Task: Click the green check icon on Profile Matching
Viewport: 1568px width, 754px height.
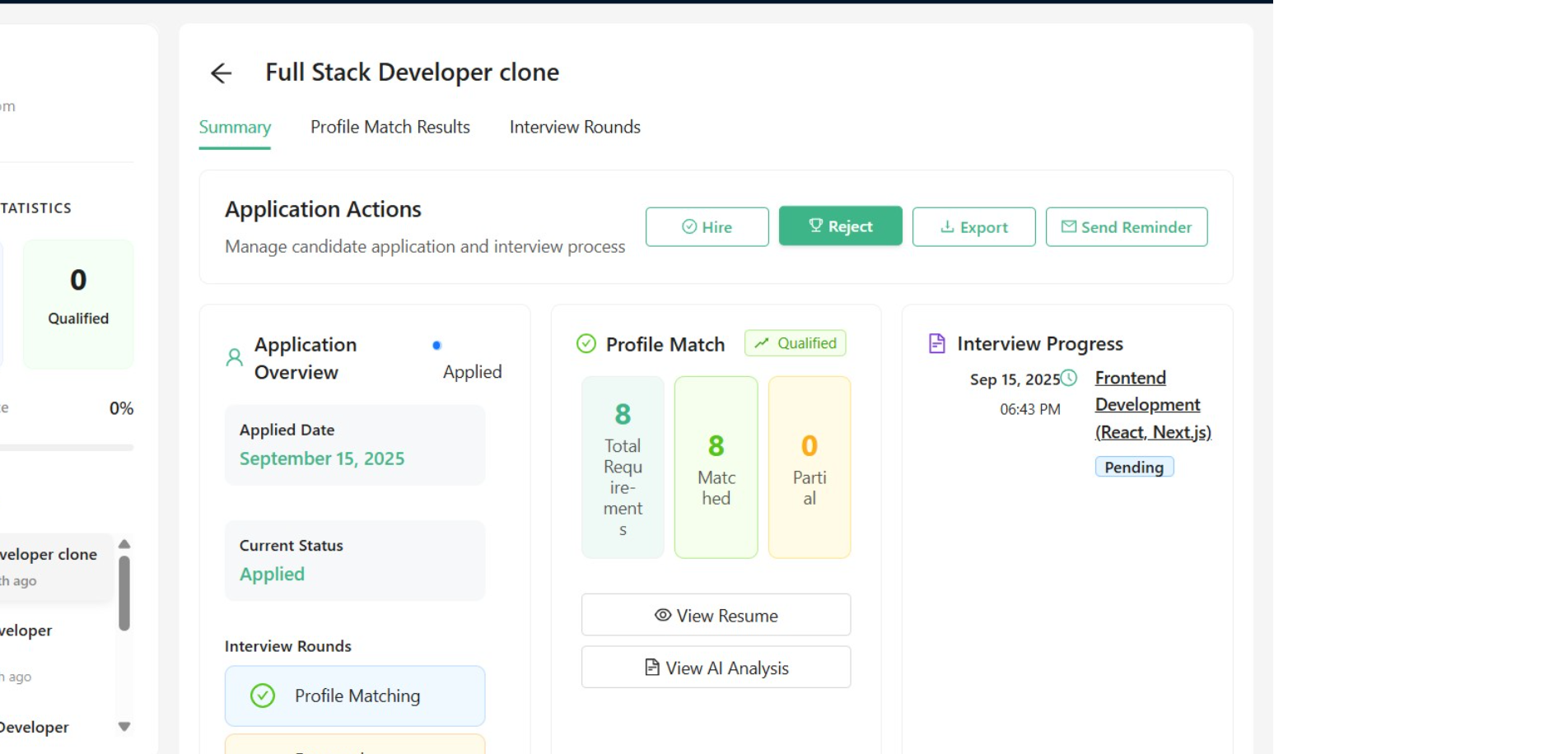Action: 263,696
